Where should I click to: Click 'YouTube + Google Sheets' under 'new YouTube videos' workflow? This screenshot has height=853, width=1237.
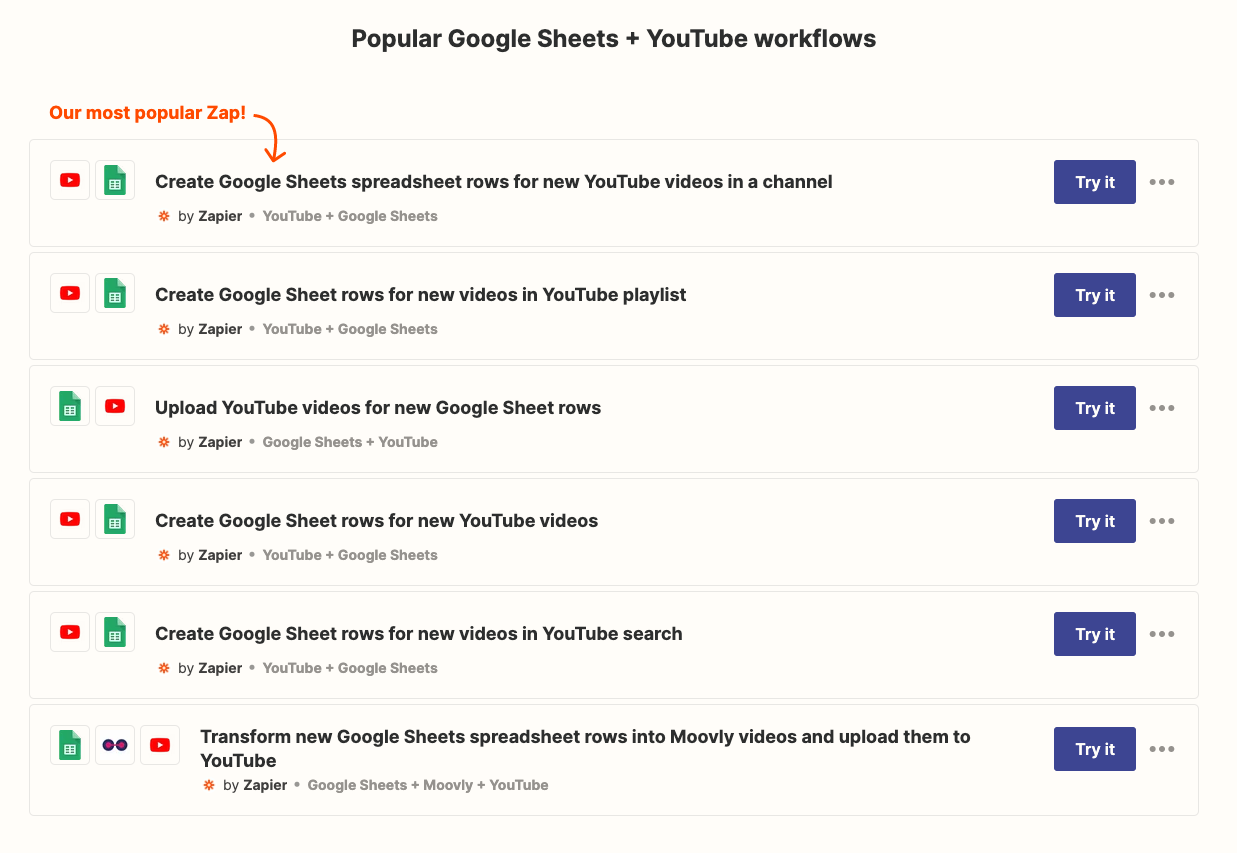pos(350,555)
